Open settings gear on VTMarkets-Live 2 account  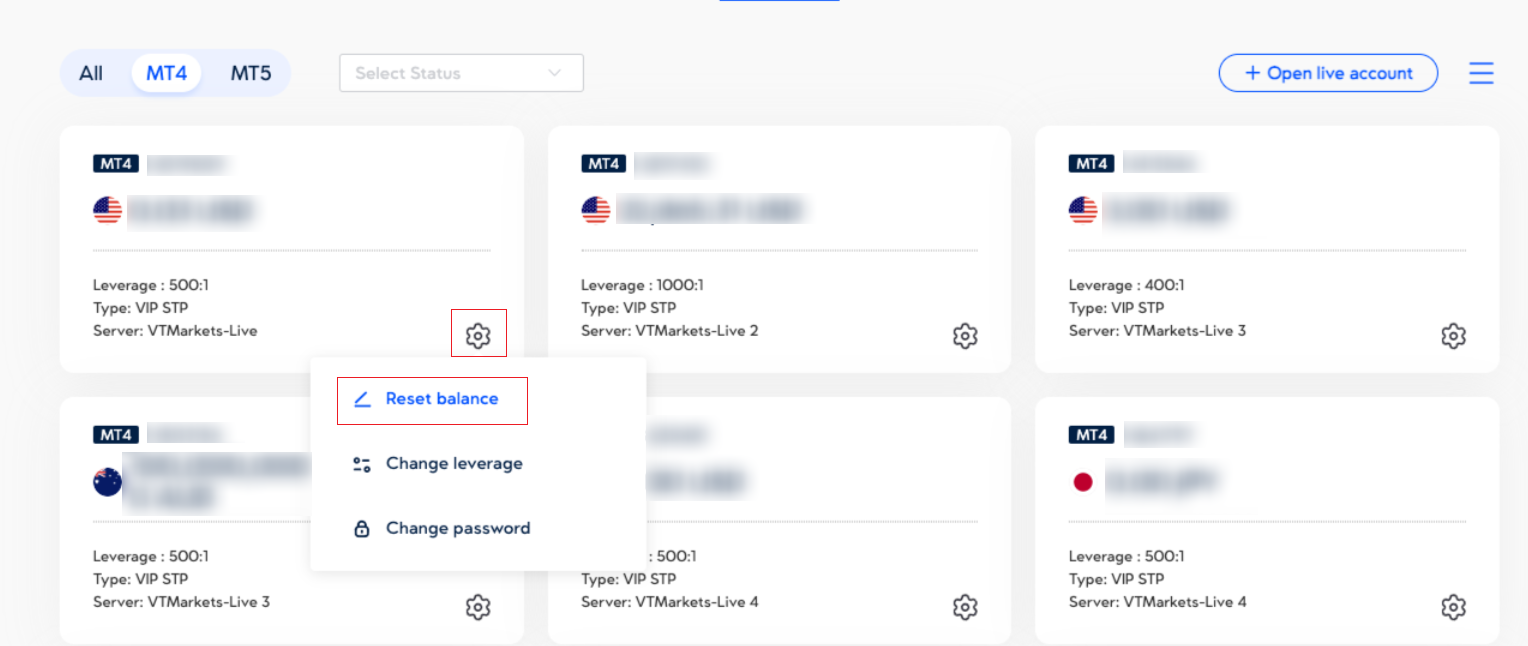(965, 336)
